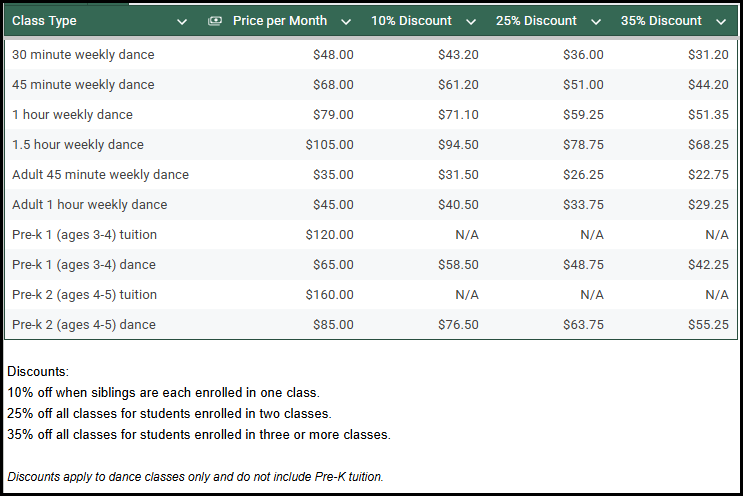Viewport: 743px width, 496px height.
Task: Click the $22.75 cell in 35% Discount column
Action: pos(708,175)
